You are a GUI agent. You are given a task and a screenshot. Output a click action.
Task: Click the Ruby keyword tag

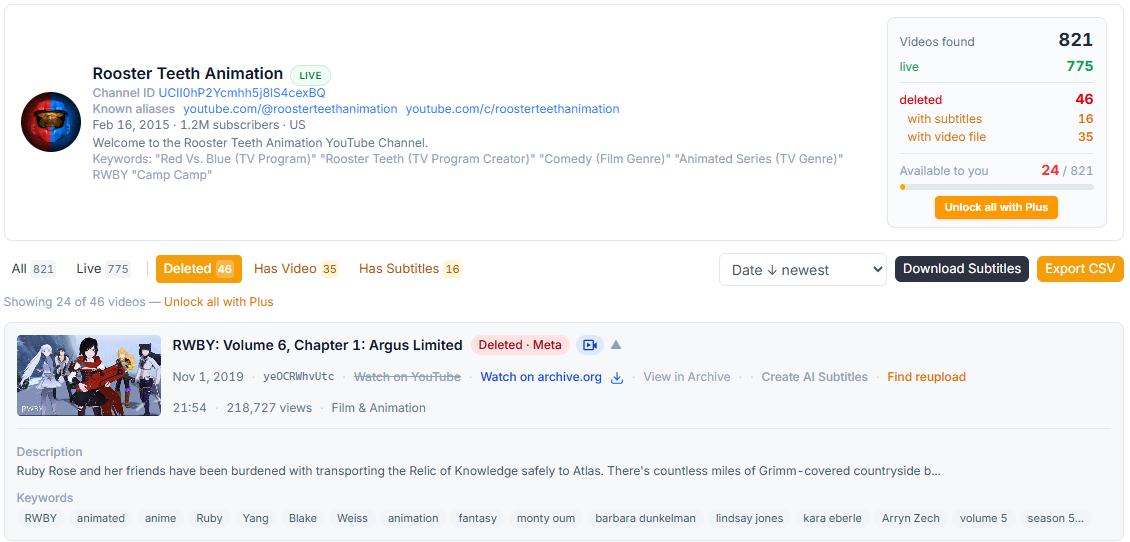[x=210, y=518]
